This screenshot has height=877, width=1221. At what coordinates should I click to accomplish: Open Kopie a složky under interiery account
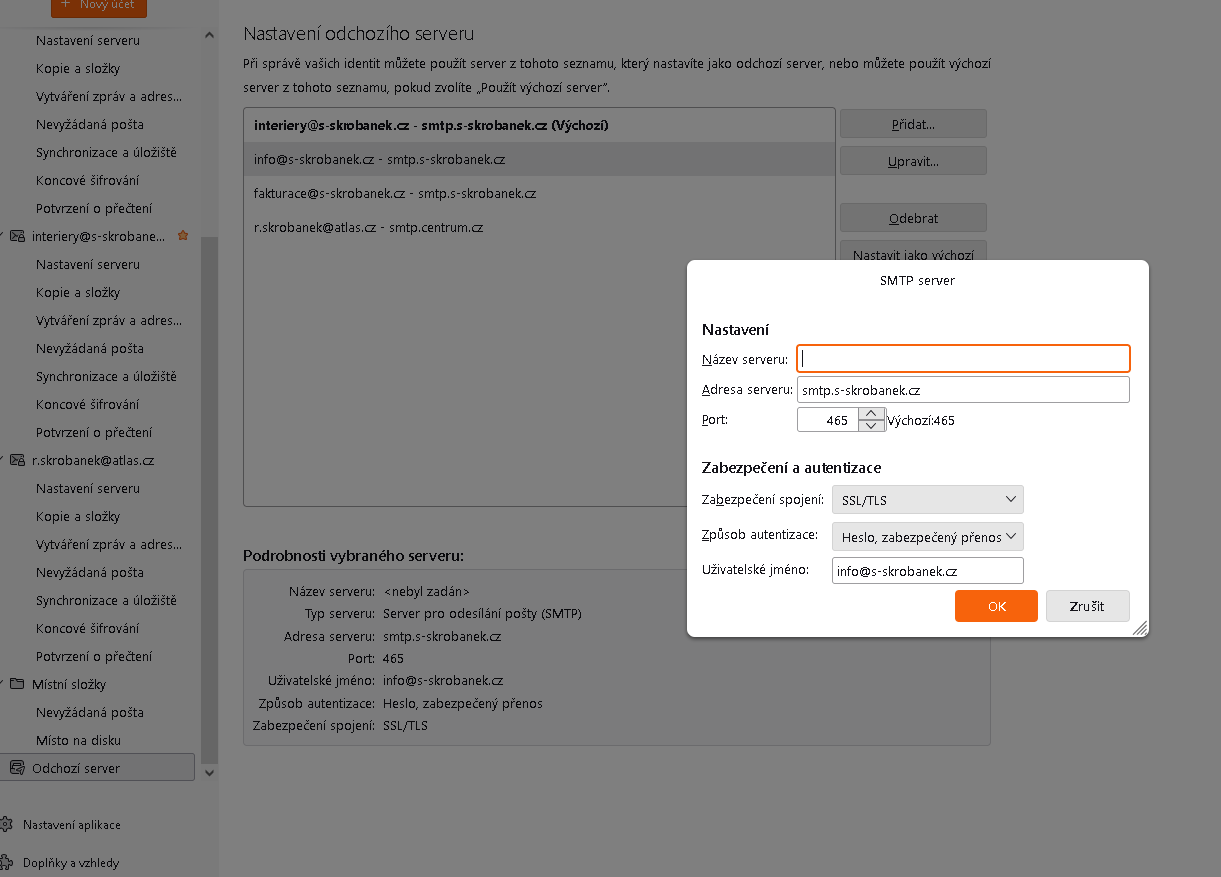78,292
